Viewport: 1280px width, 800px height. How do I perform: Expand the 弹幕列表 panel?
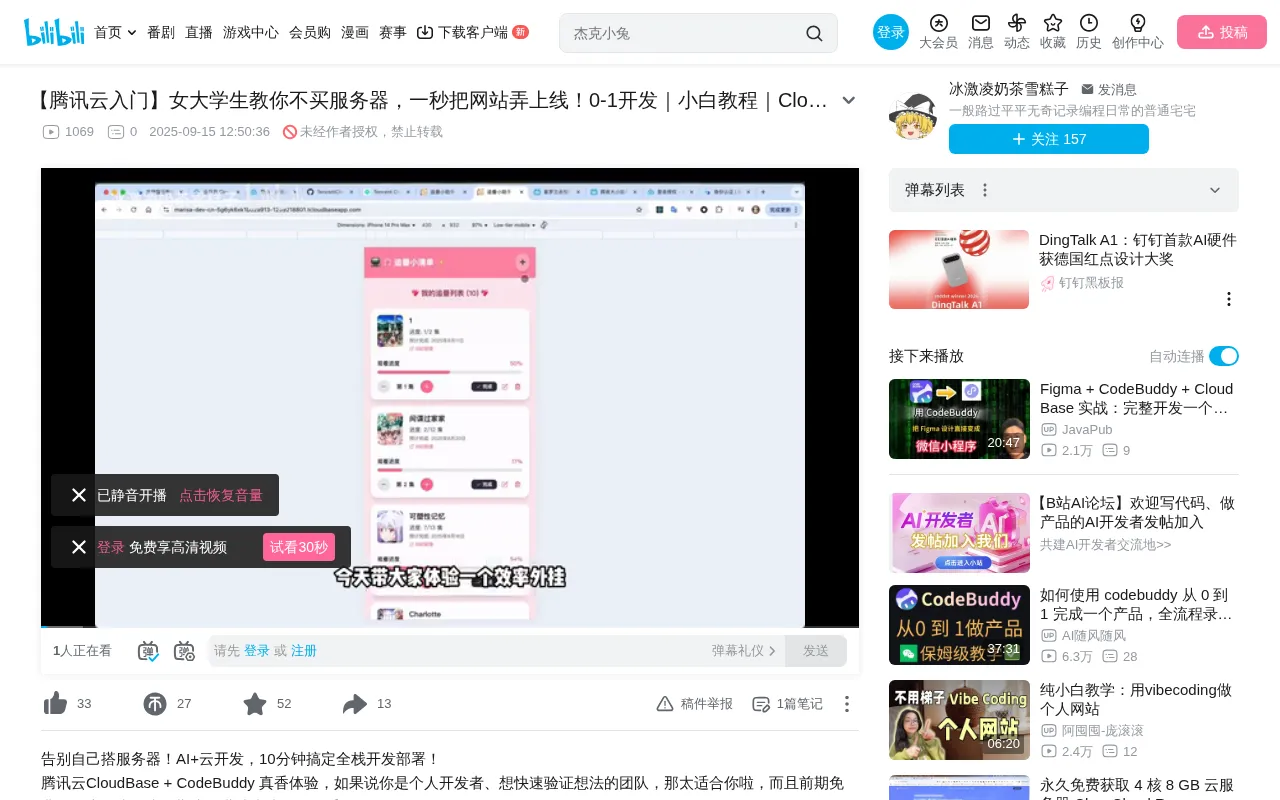1215,190
